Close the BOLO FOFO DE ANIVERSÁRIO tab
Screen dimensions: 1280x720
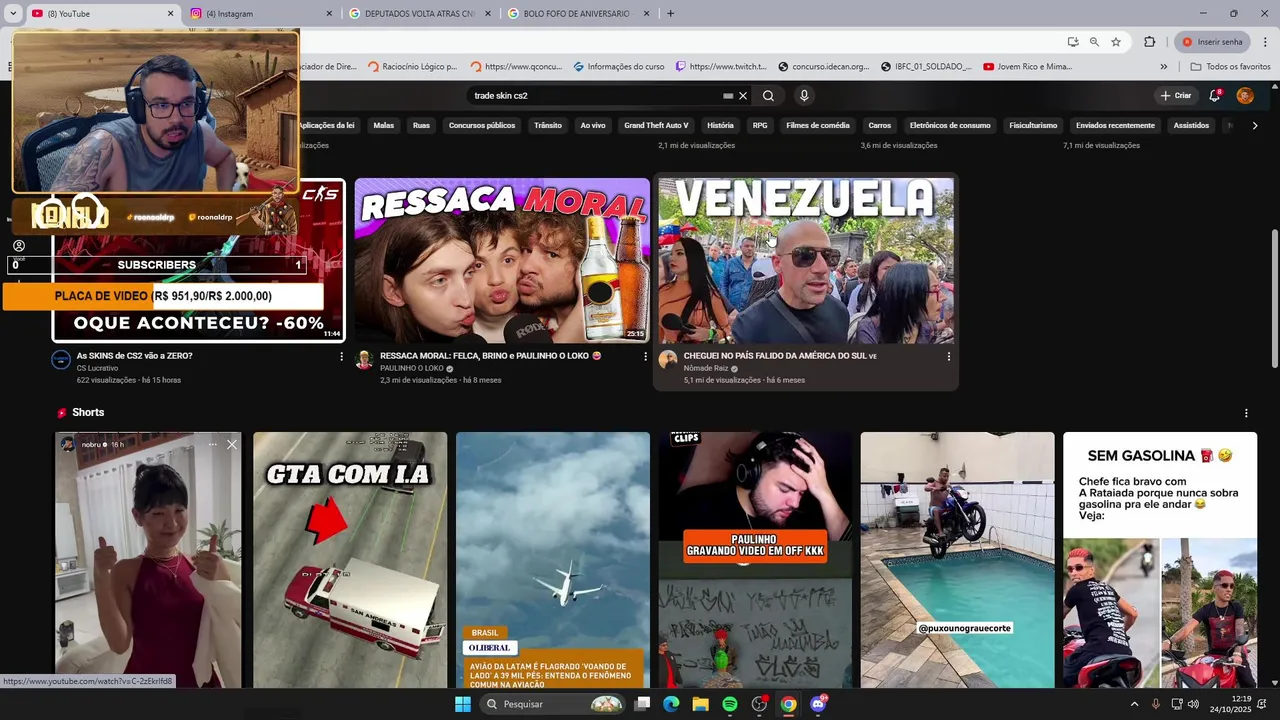(646, 14)
